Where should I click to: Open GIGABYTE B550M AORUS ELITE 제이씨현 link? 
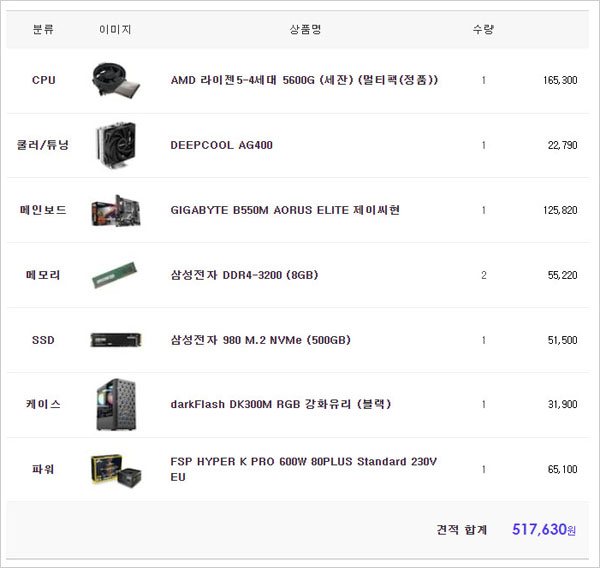pyautogui.click(x=285, y=210)
